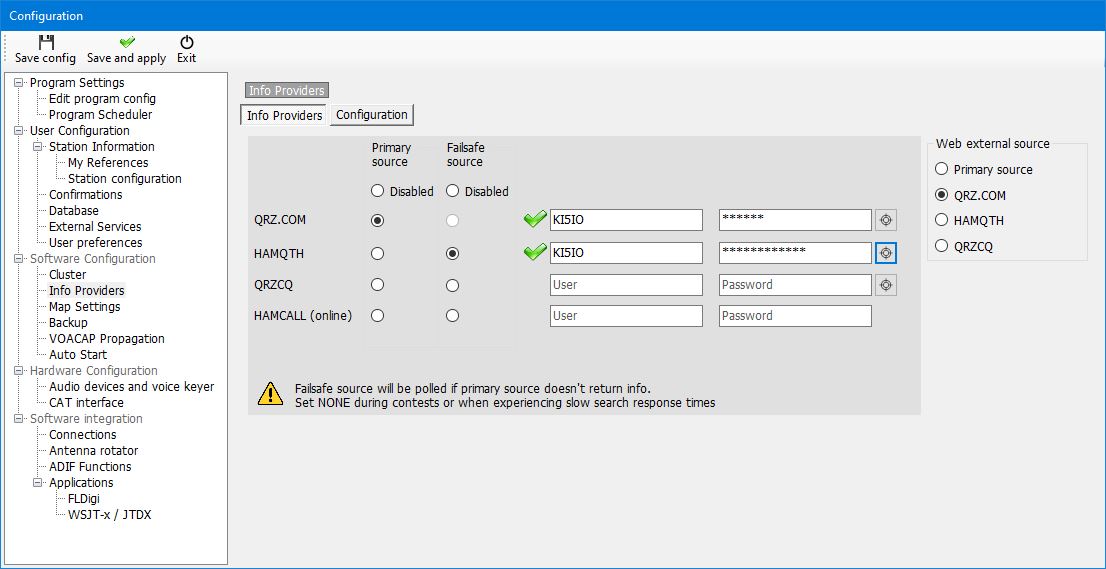The width and height of the screenshot is (1106, 569).
Task: Choose HAMQTH for web external source
Action: click(x=941, y=220)
